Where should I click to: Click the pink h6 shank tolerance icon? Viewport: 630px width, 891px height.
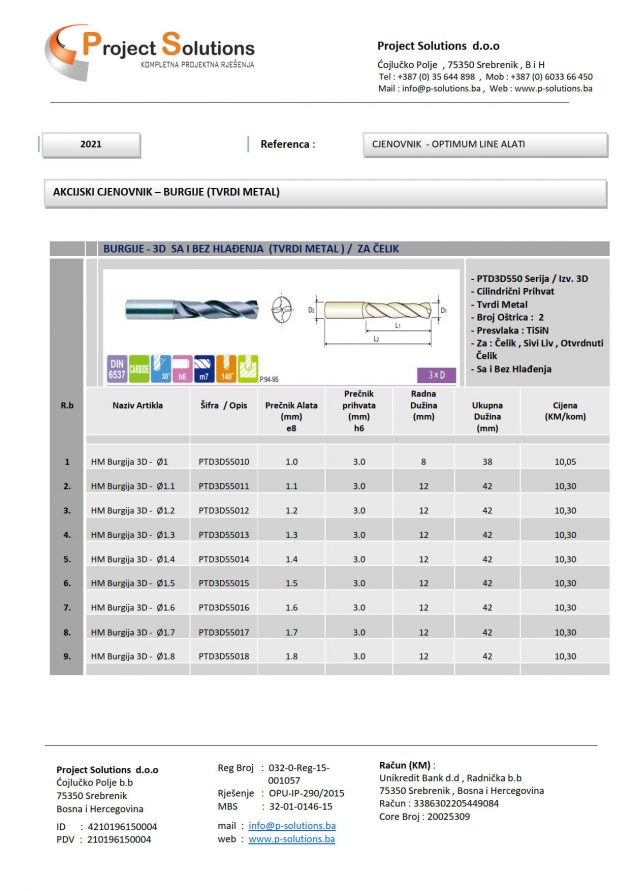click(183, 368)
